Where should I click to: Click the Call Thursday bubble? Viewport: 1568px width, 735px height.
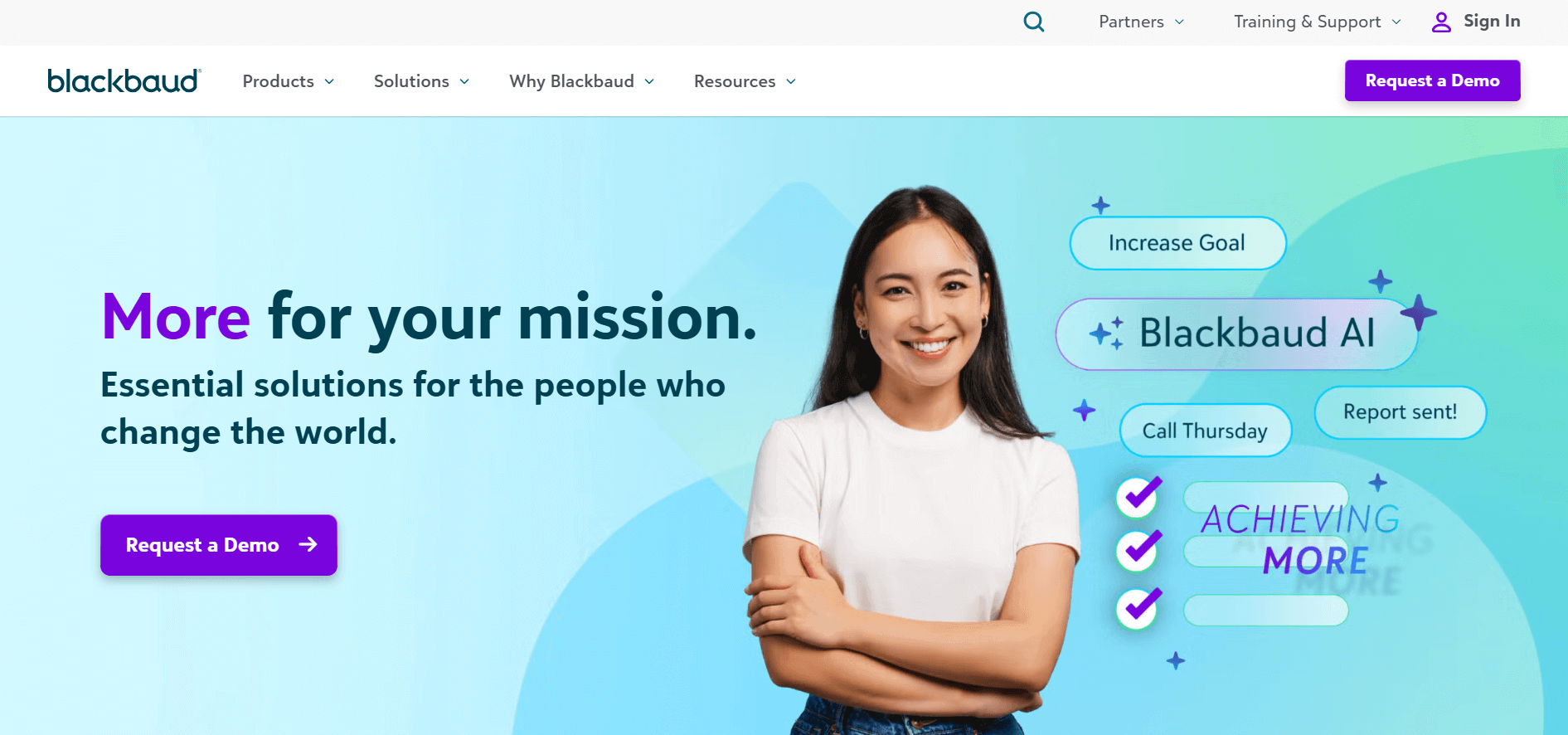point(1206,431)
